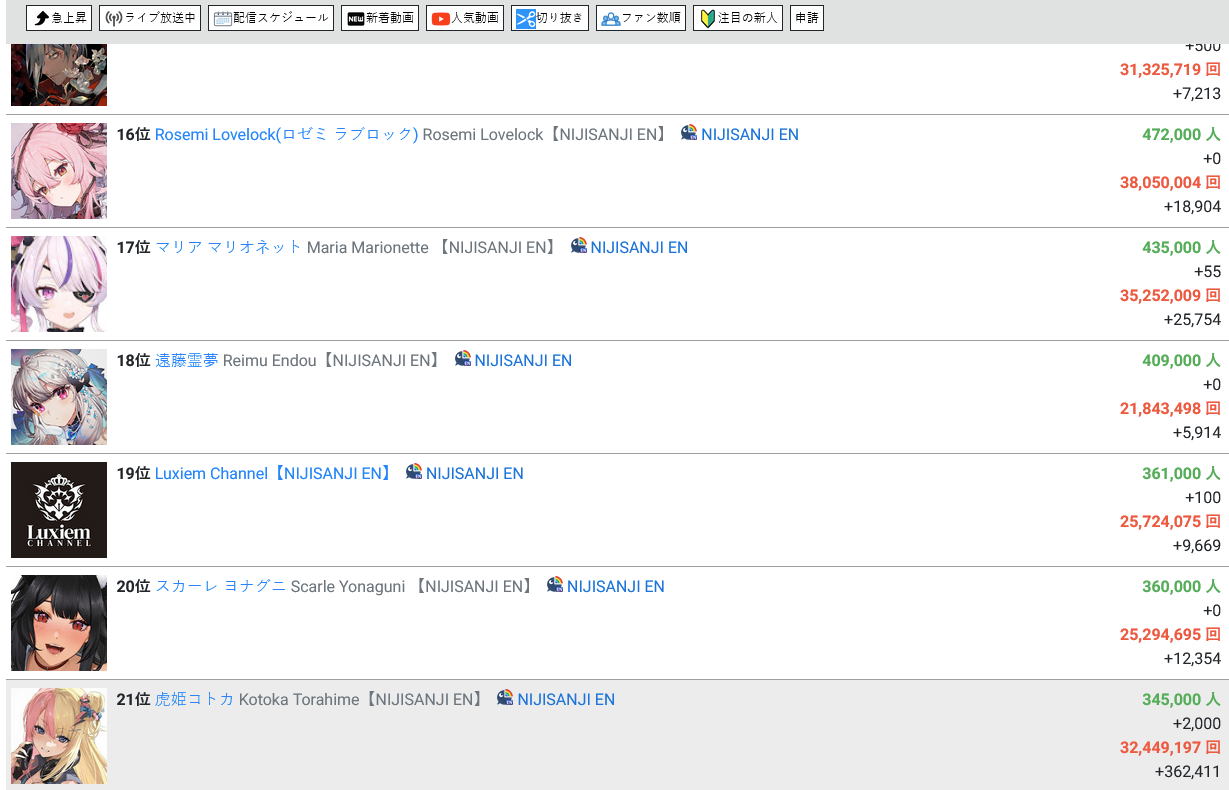Click the NIJISANJI EN link in Rosemi's row
1229x790 pixels.
[750, 134]
